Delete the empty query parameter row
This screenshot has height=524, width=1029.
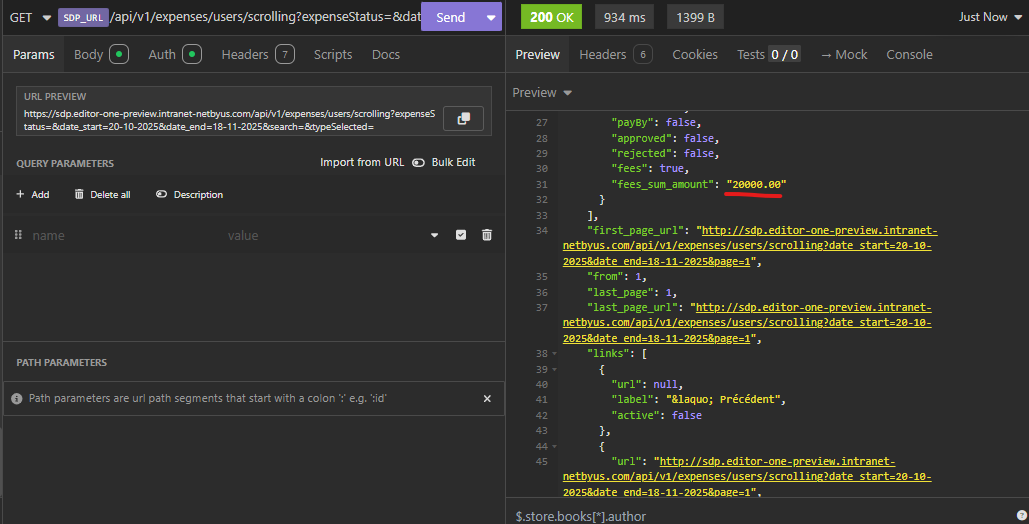(x=487, y=235)
